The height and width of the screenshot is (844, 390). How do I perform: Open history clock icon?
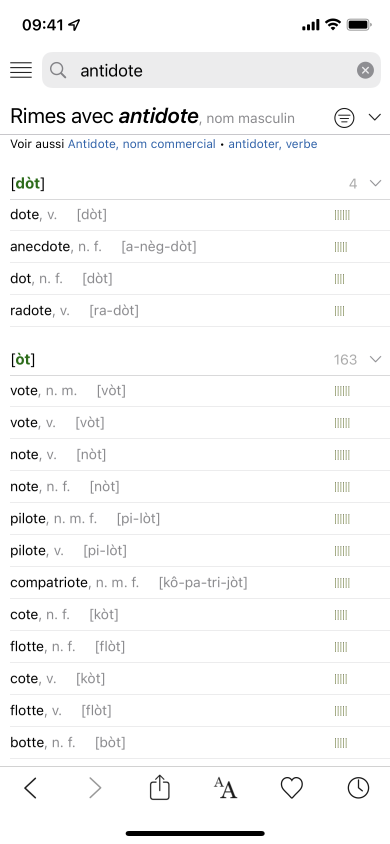358,788
